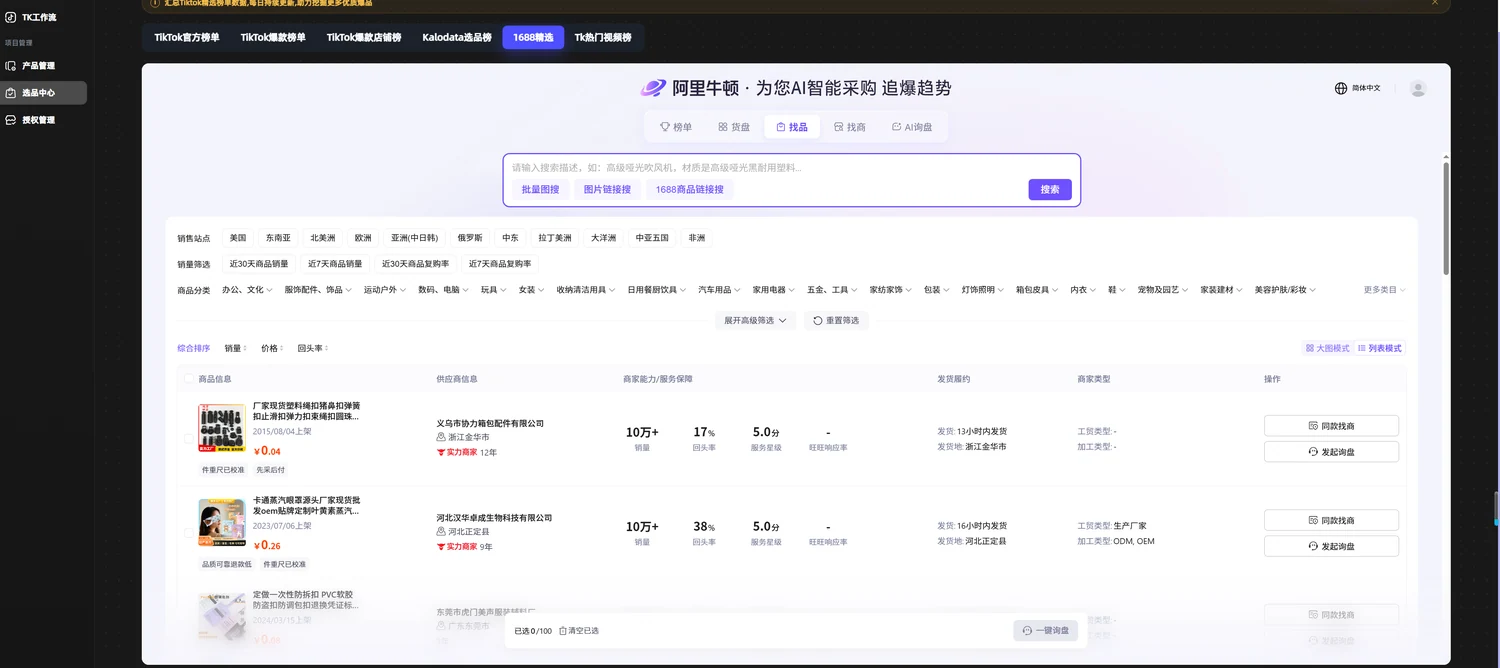Open TikTok官方榜单 tab

tap(187, 37)
